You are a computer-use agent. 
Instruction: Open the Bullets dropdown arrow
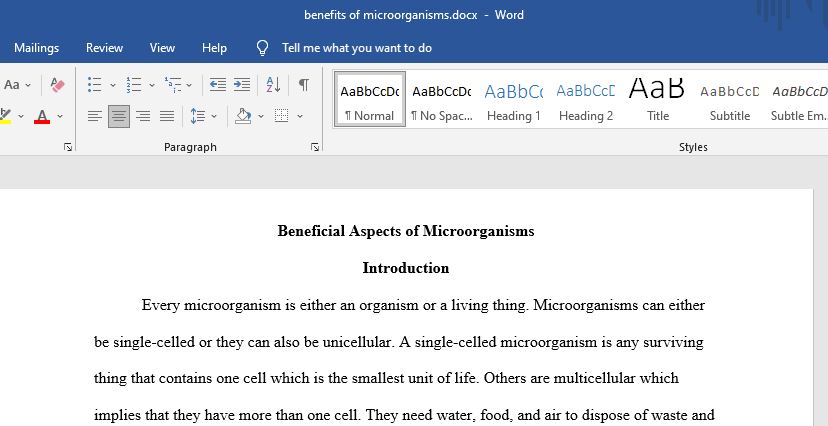(112, 85)
